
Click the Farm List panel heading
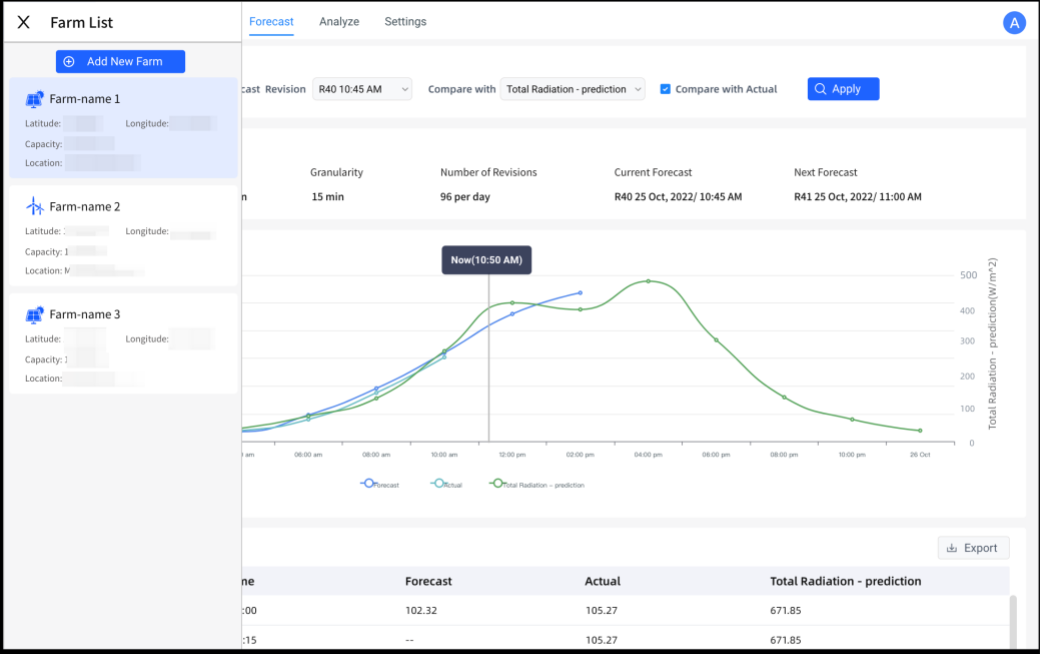click(x=81, y=22)
